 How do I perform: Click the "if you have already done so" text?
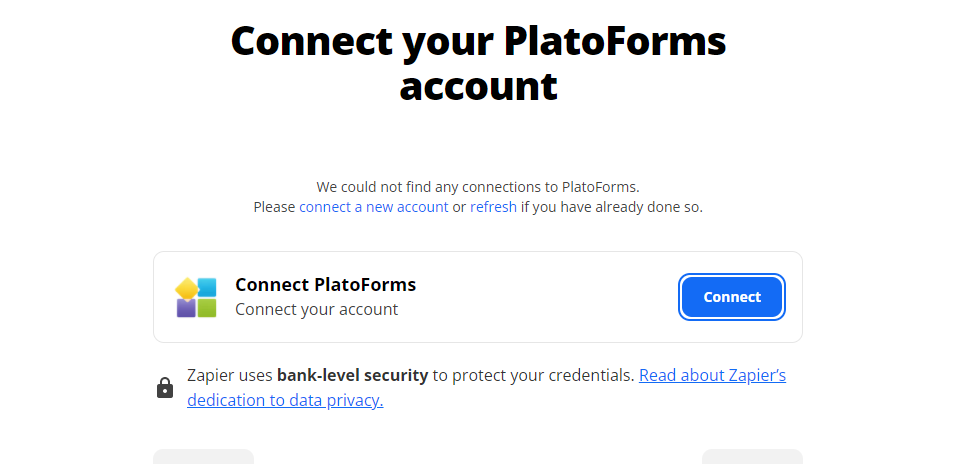[x=611, y=207]
